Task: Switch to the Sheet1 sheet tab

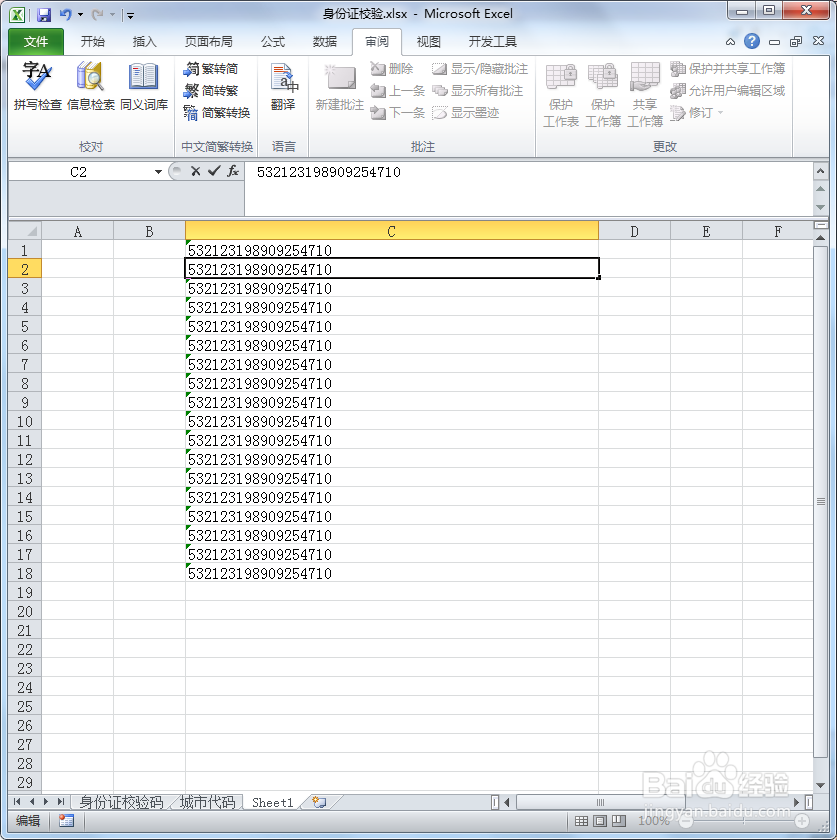Action: click(272, 802)
